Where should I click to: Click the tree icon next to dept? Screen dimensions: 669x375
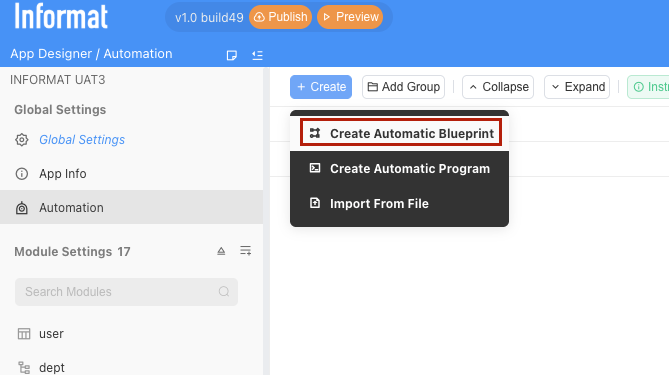click(24, 367)
